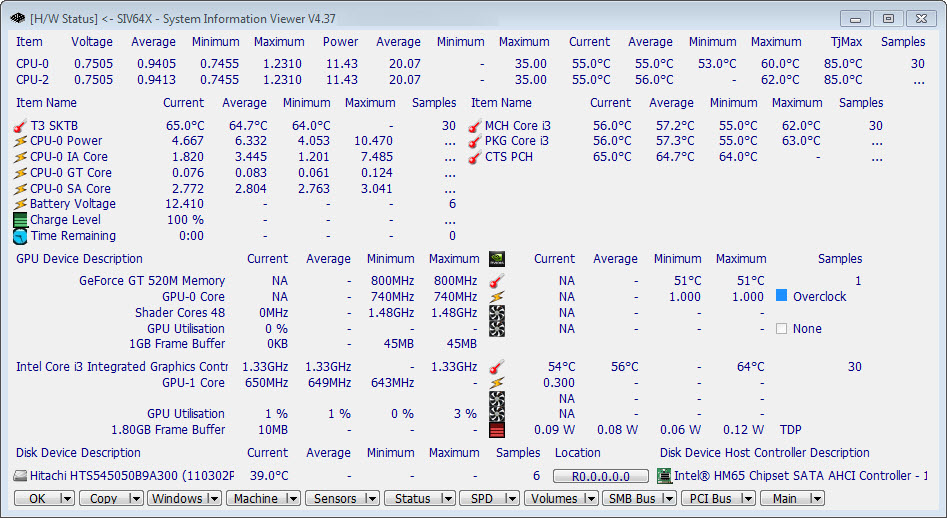Open the Status button dropdown arrow
Screen dimensions: 947x518
(448, 499)
